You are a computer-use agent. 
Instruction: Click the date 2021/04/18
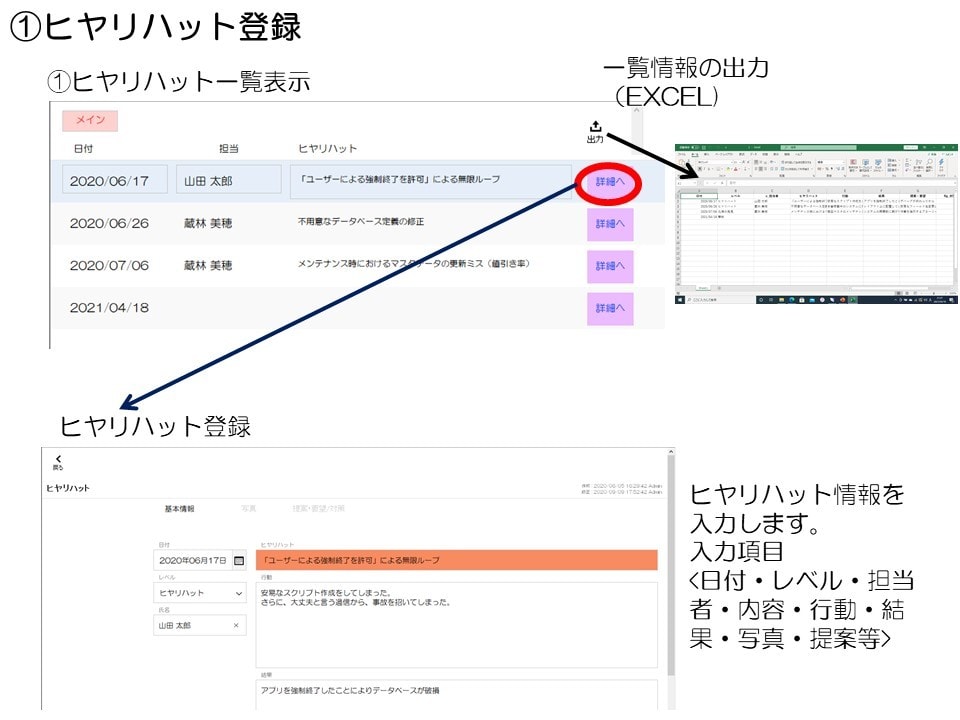click(x=109, y=308)
